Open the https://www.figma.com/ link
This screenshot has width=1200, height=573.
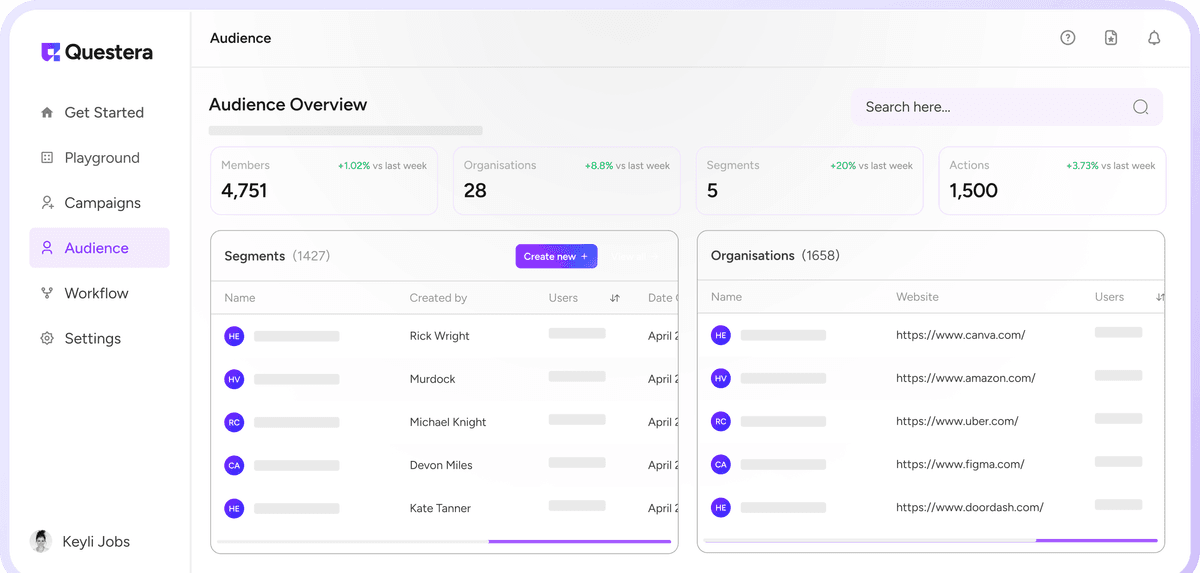(959, 464)
